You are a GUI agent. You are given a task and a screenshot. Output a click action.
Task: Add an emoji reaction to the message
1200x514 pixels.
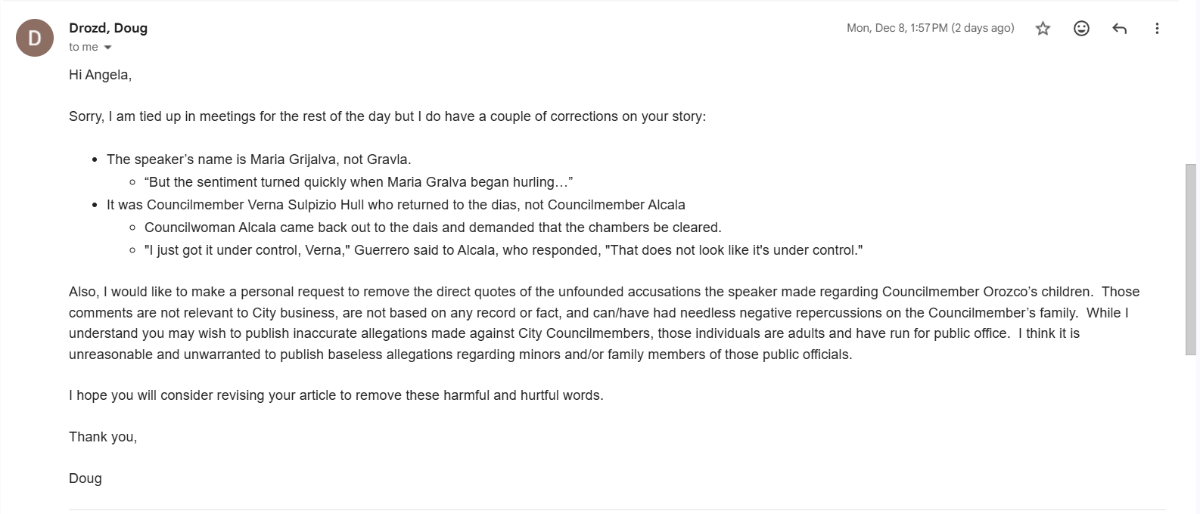tap(1081, 29)
